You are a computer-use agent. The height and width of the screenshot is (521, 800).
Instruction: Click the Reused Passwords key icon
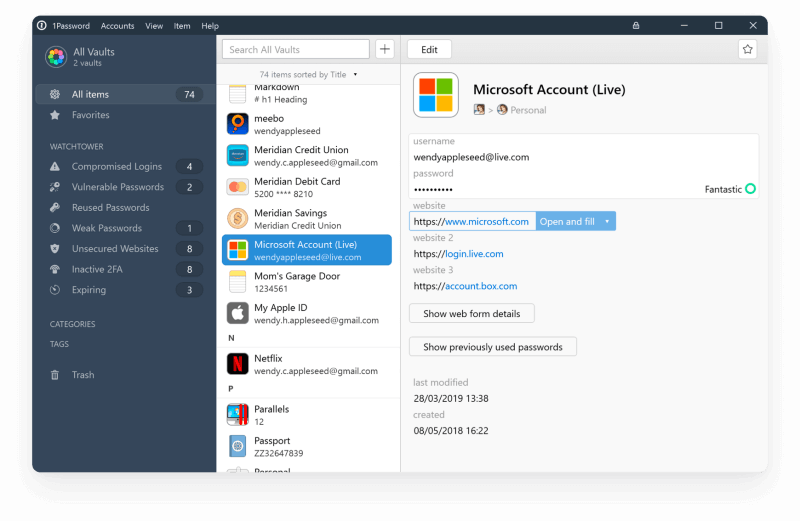55,207
